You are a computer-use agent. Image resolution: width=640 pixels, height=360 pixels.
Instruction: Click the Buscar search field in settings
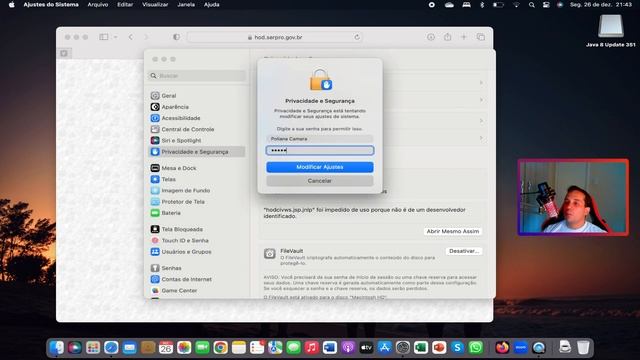tap(197, 76)
